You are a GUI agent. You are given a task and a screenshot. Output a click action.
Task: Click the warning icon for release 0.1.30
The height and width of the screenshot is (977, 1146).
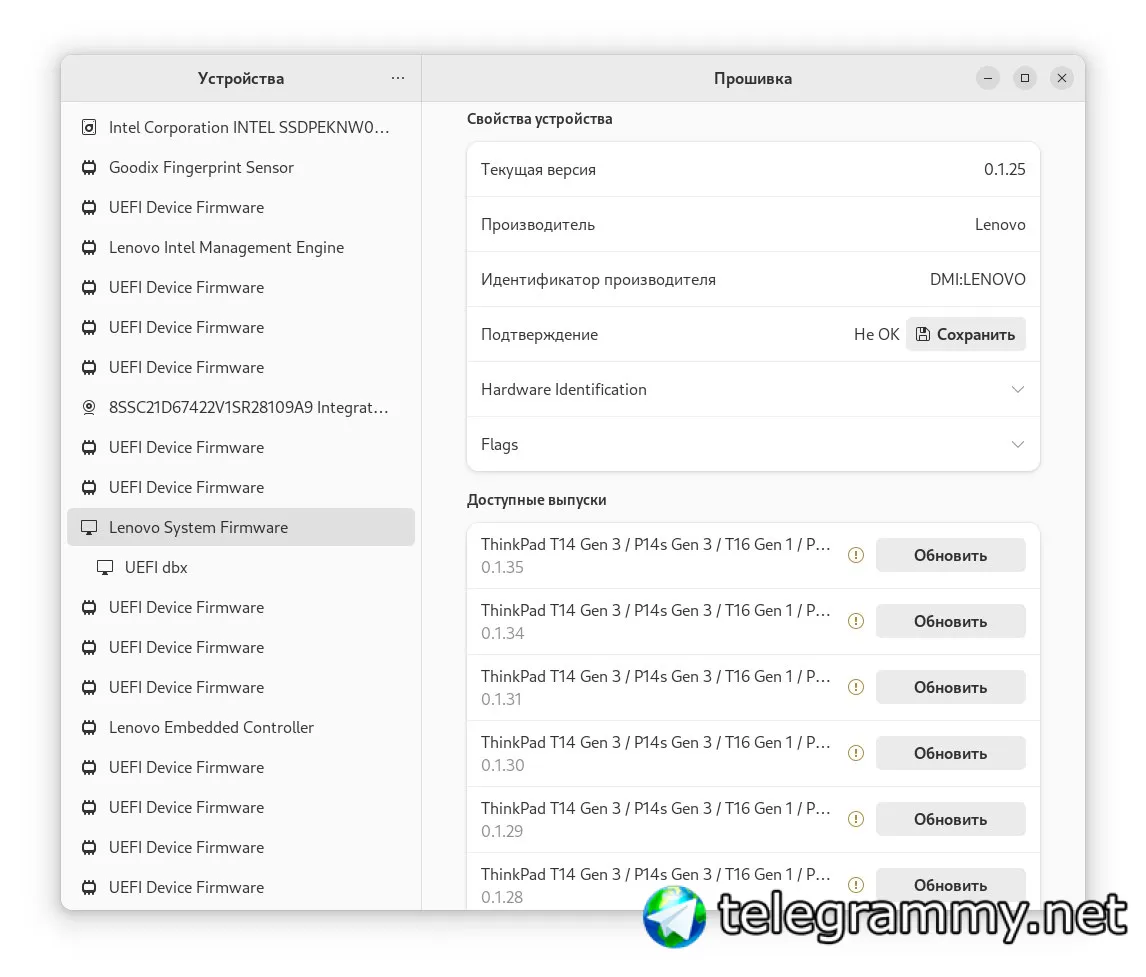click(x=856, y=753)
